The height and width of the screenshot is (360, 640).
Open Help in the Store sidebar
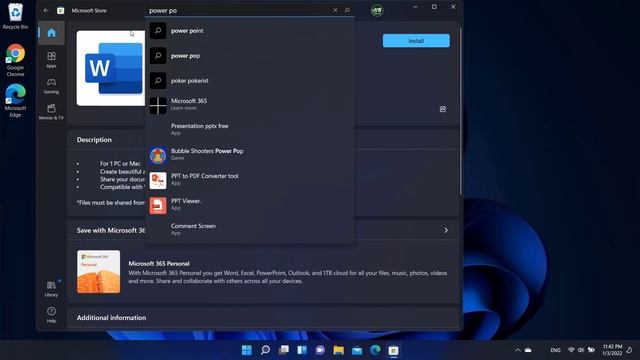(x=51, y=314)
